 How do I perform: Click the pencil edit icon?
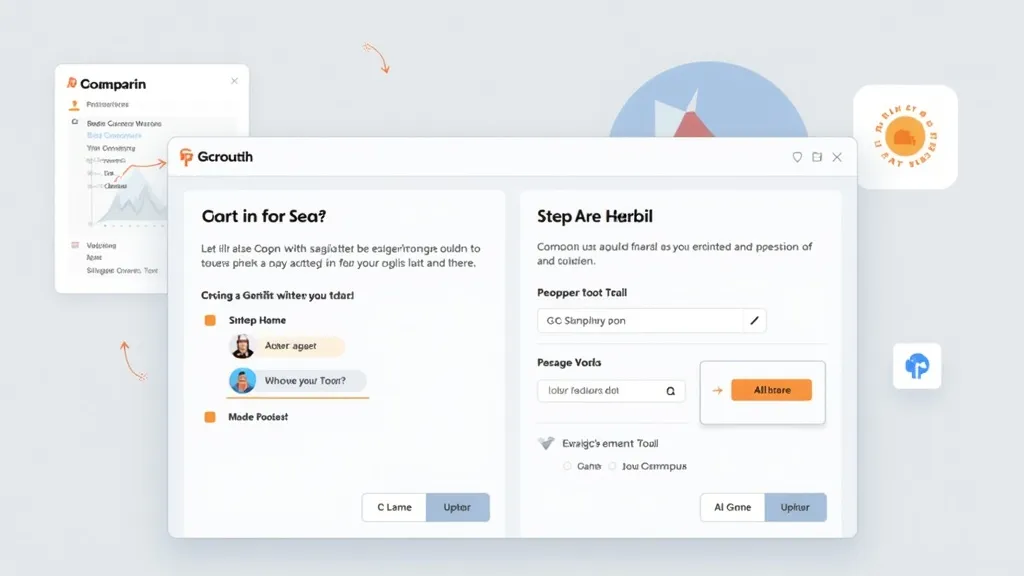(x=755, y=321)
